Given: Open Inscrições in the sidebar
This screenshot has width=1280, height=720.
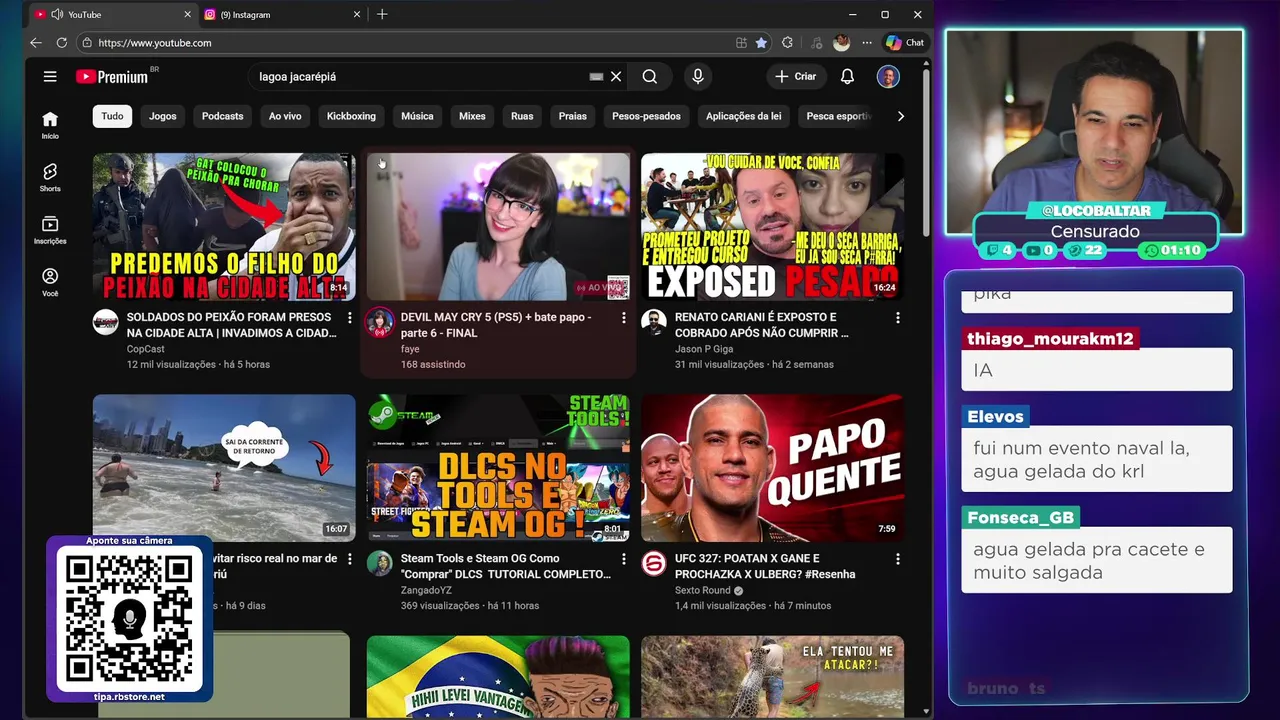Looking at the screenshot, I should coord(50,230).
